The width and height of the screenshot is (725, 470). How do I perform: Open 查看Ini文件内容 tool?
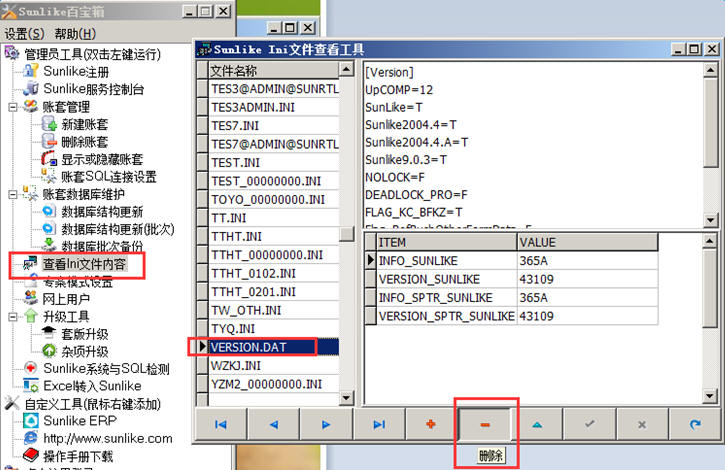(x=85, y=264)
